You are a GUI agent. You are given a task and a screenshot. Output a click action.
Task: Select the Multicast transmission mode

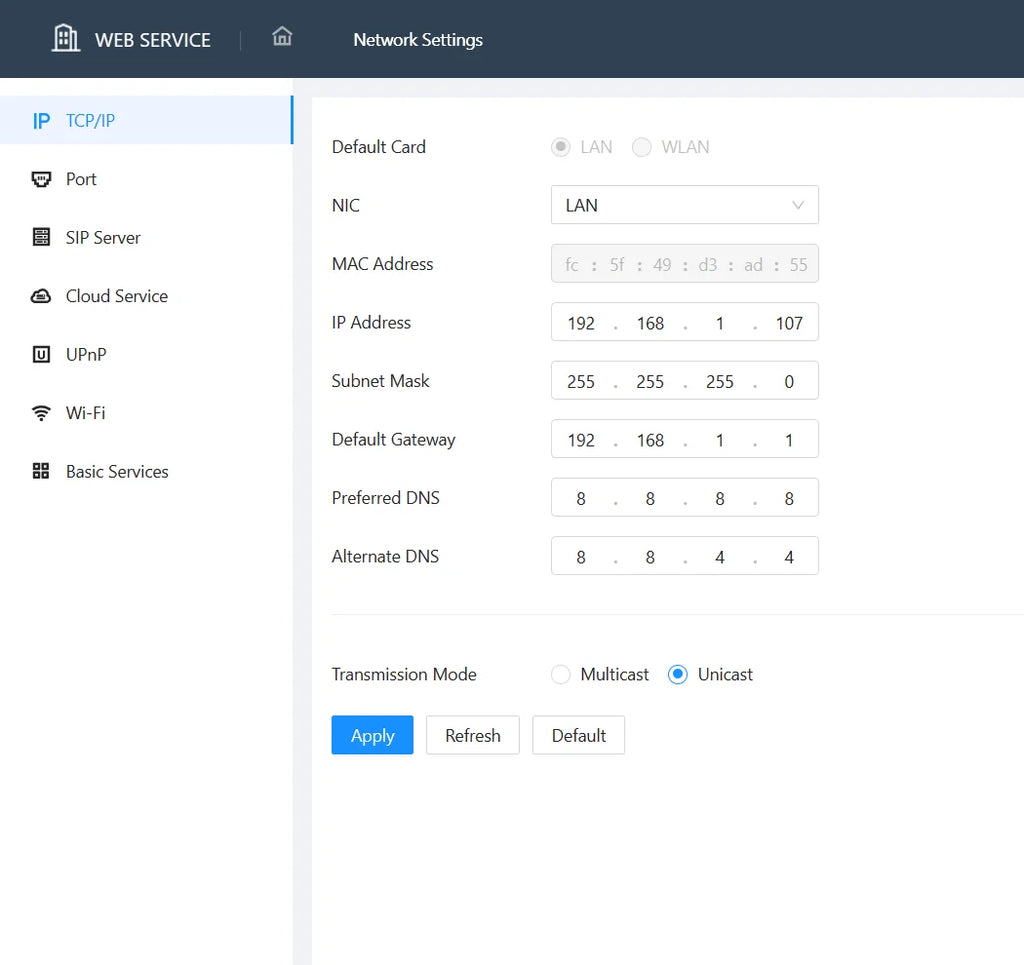560,674
